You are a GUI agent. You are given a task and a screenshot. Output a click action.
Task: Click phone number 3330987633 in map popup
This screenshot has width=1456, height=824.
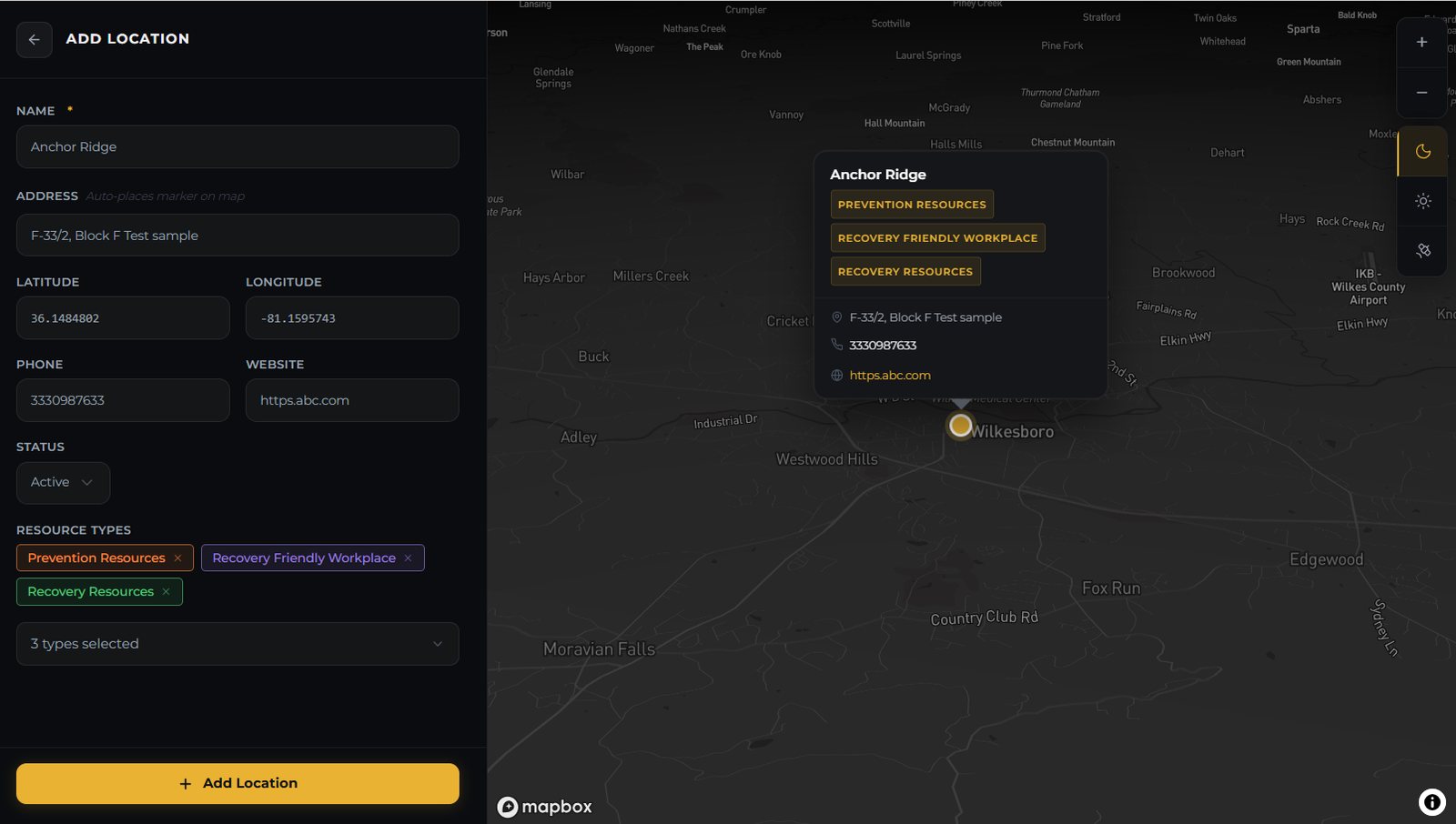883,346
